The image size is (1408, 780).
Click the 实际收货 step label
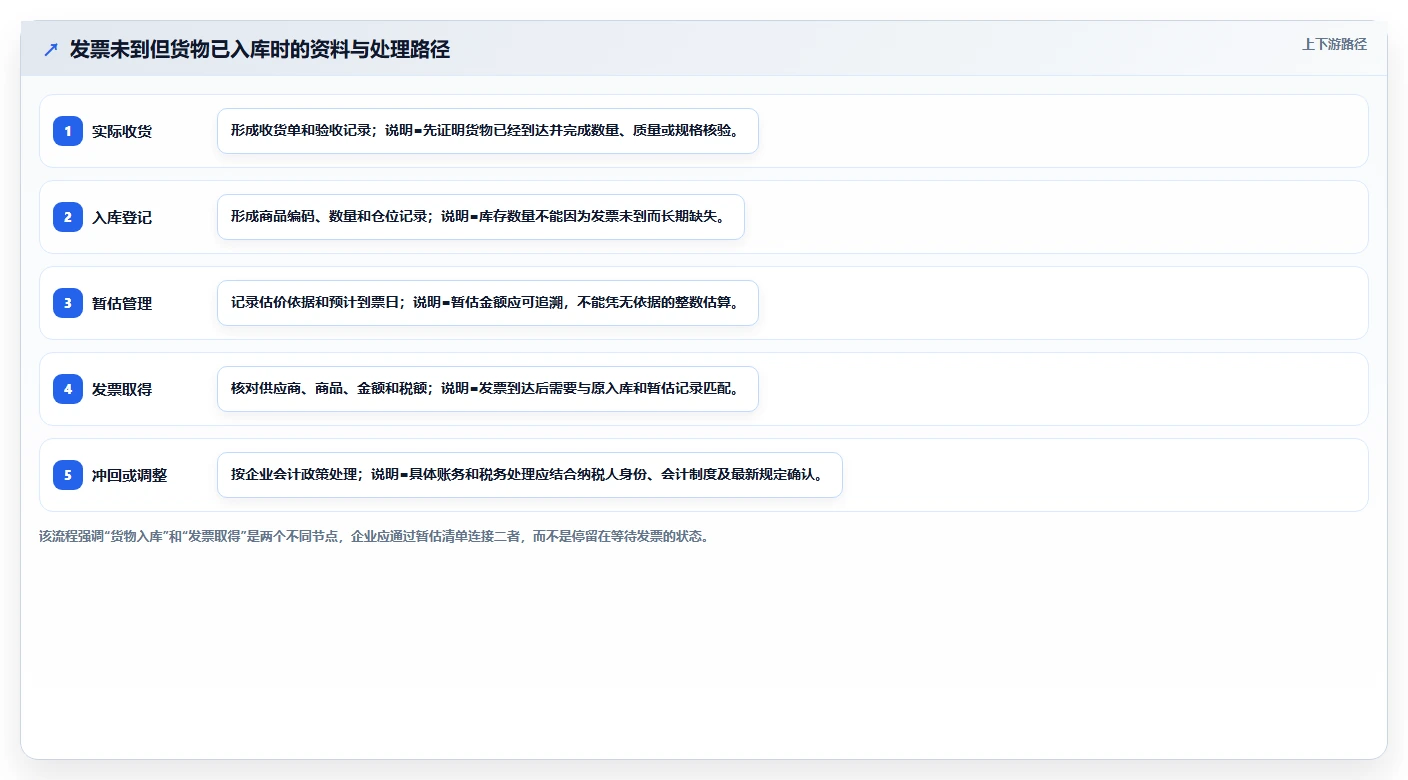(x=122, y=131)
